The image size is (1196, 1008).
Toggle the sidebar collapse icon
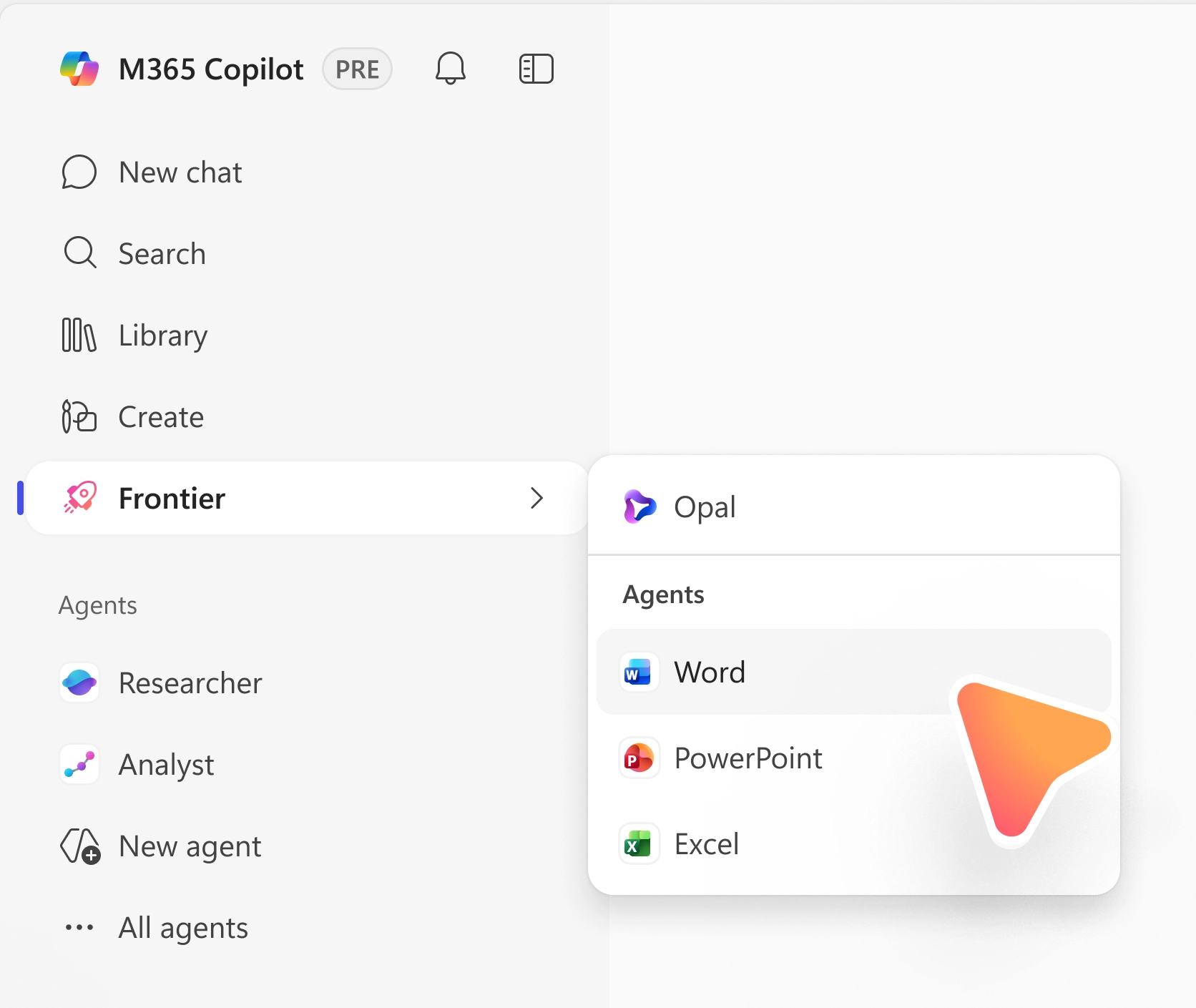pyautogui.click(x=536, y=69)
